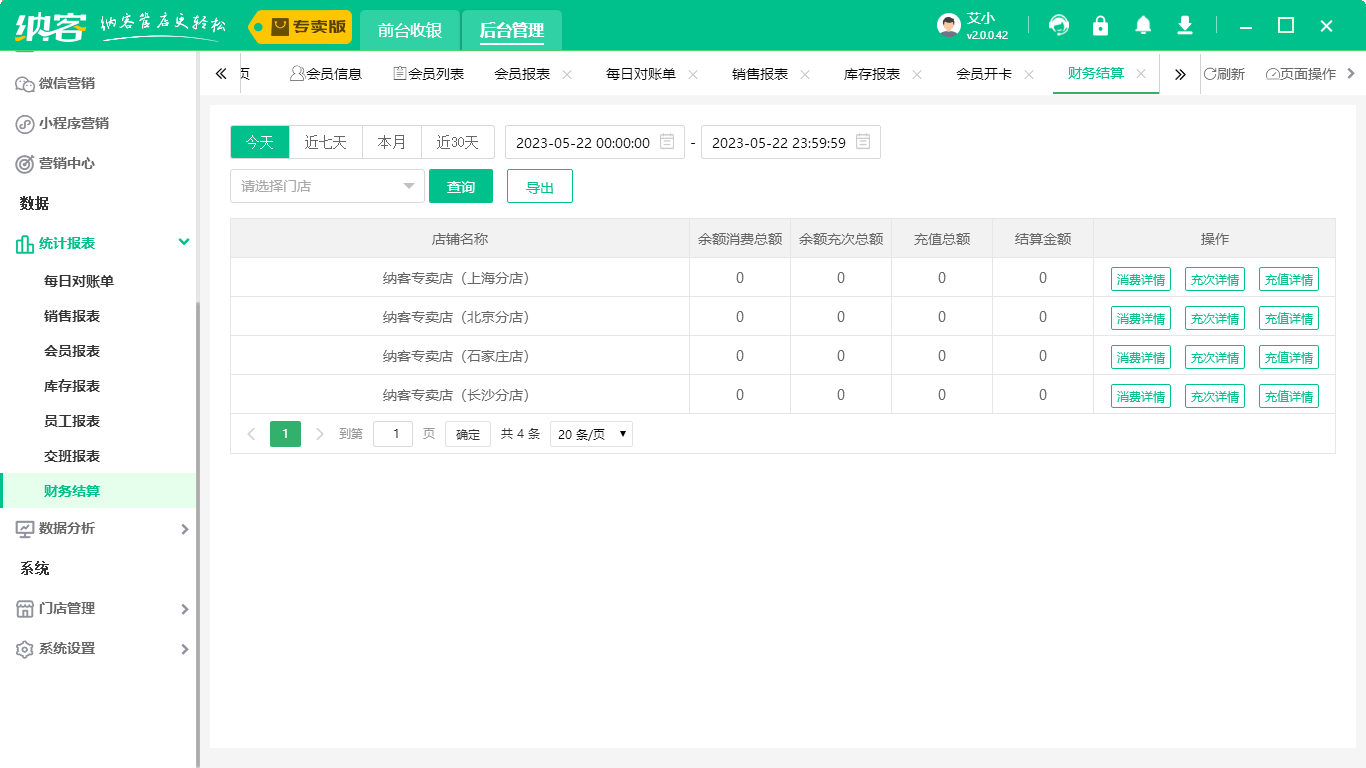Open the 20条/页 page size dropdown

591,433
